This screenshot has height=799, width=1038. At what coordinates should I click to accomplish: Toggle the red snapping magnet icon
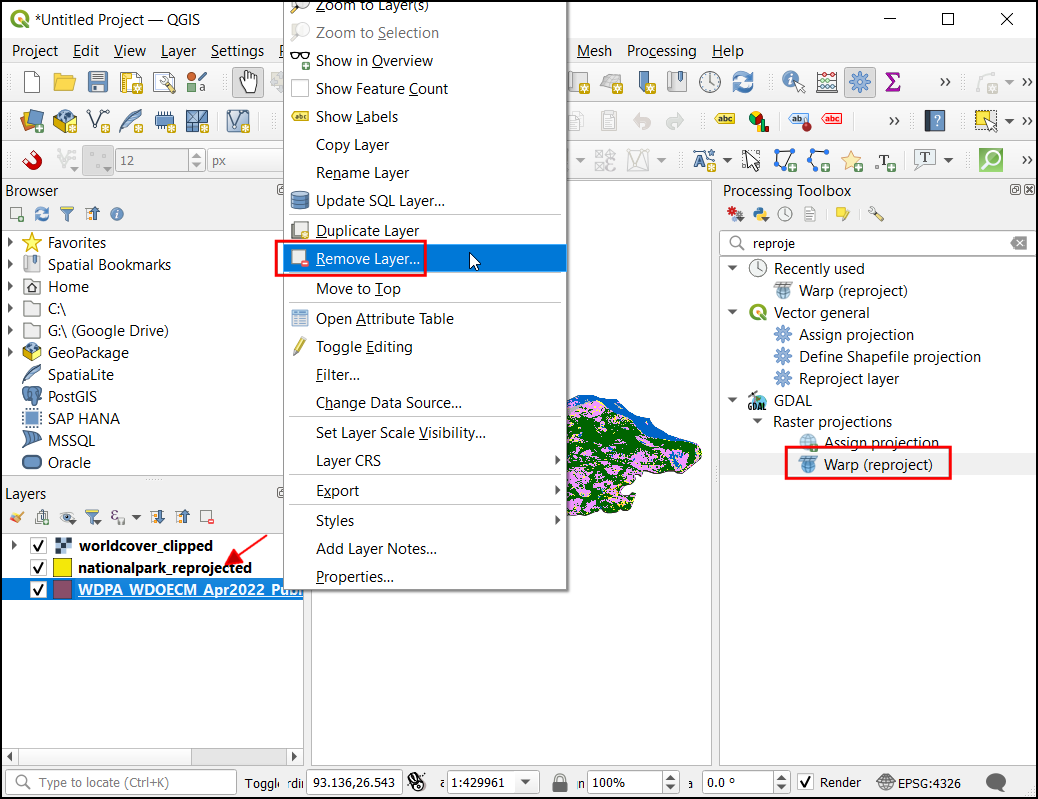pyautogui.click(x=33, y=160)
